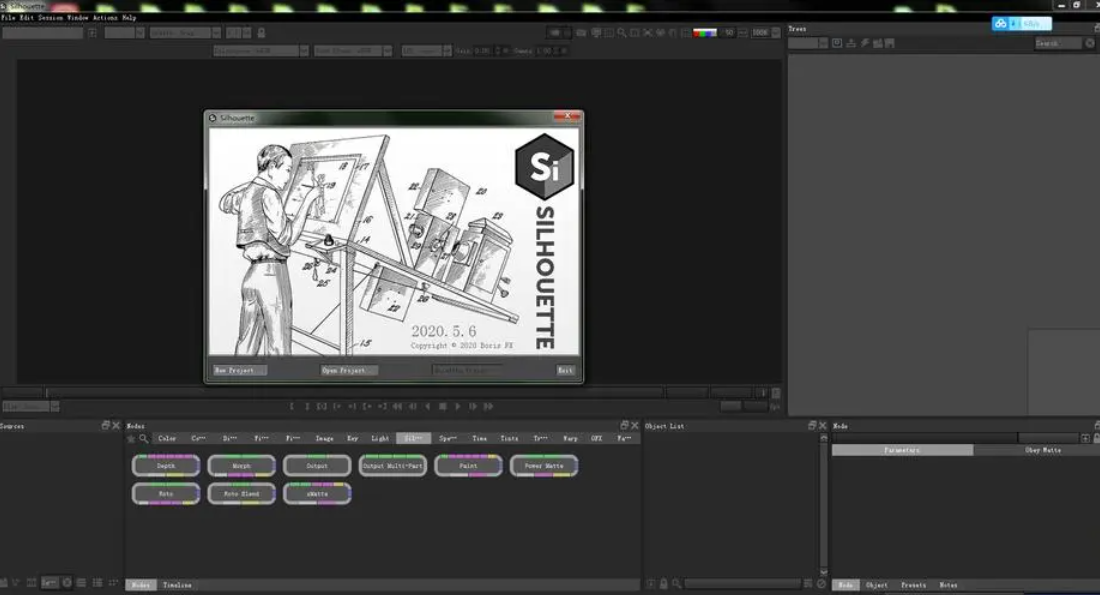The width and height of the screenshot is (1100, 595).
Task: Click the Play forward button
Action: click(458, 406)
